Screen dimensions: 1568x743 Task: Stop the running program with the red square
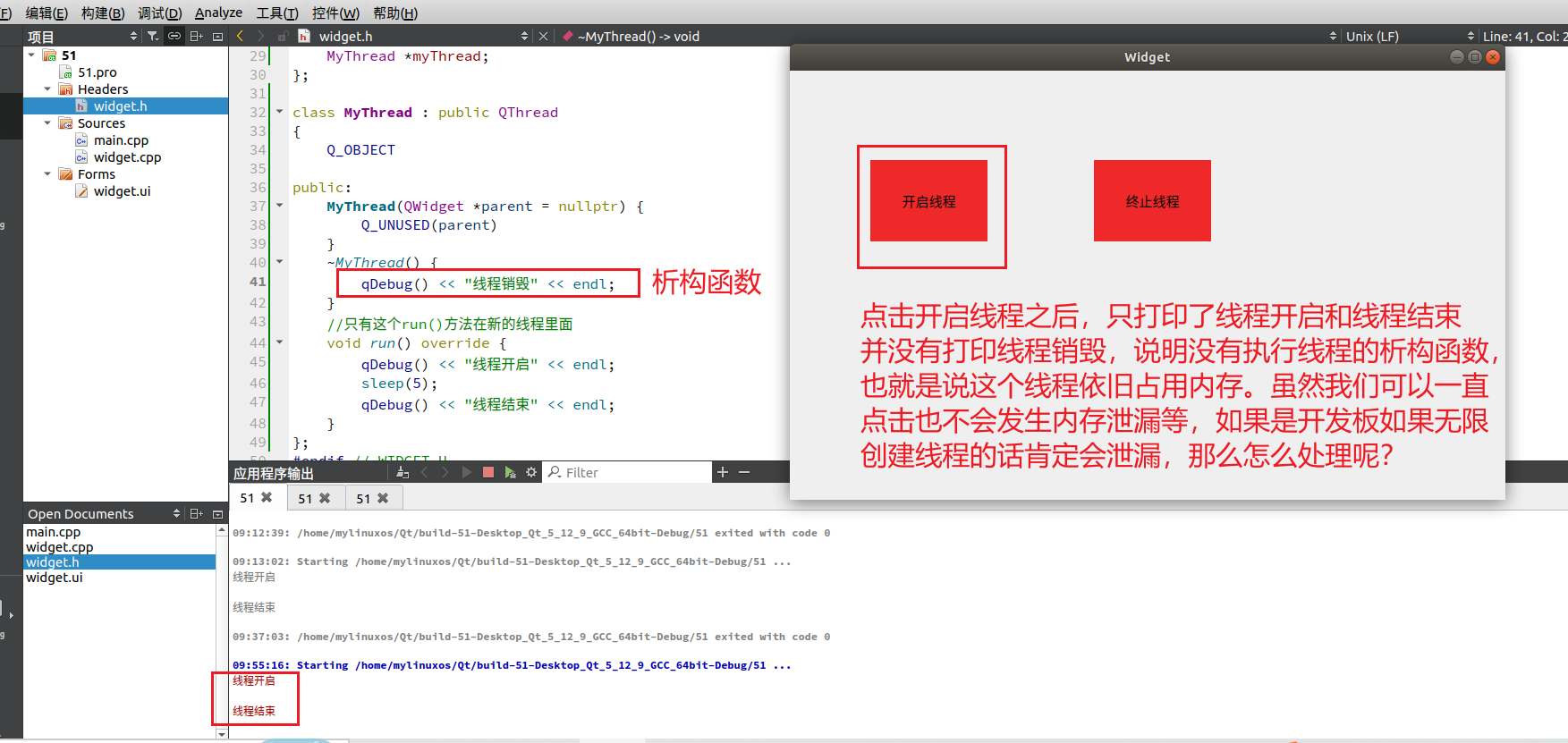pos(488,472)
